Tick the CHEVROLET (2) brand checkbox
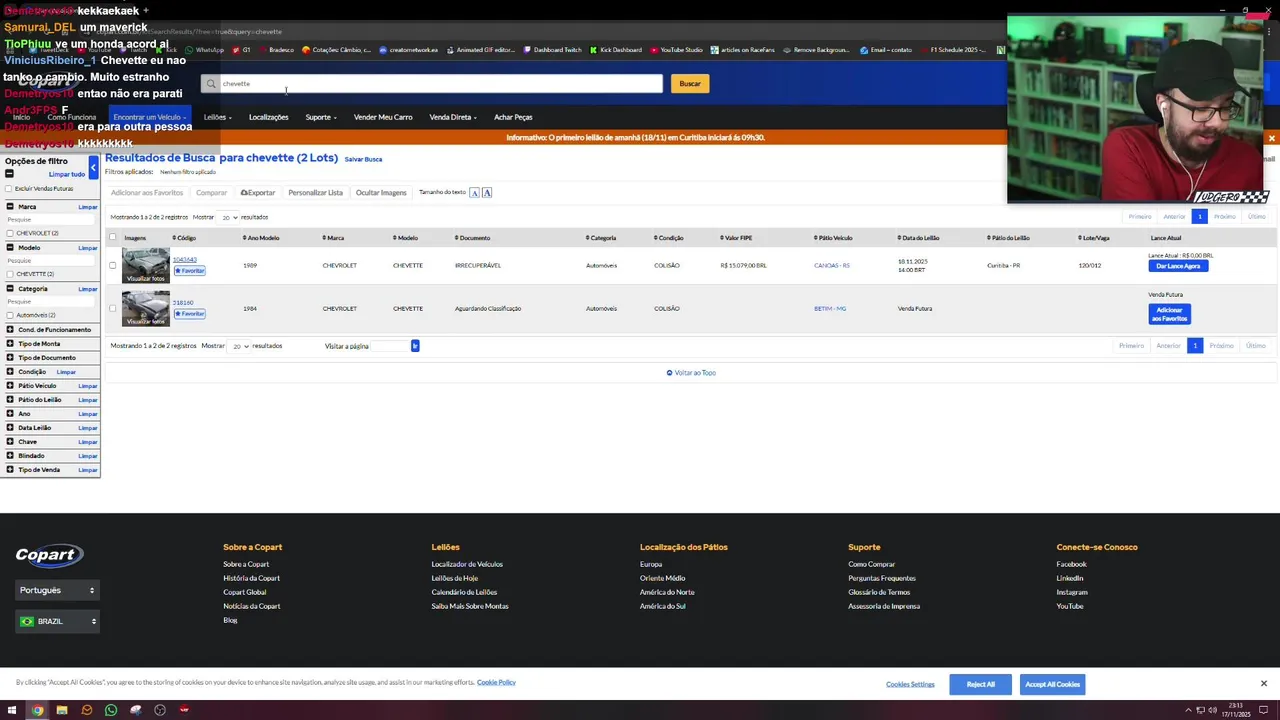The height and width of the screenshot is (720, 1280). [10, 233]
